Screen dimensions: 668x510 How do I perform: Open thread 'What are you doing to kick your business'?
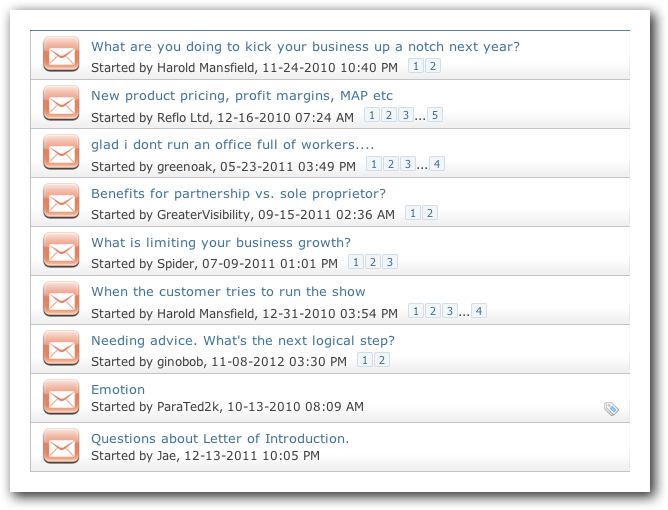(x=305, y=46)
